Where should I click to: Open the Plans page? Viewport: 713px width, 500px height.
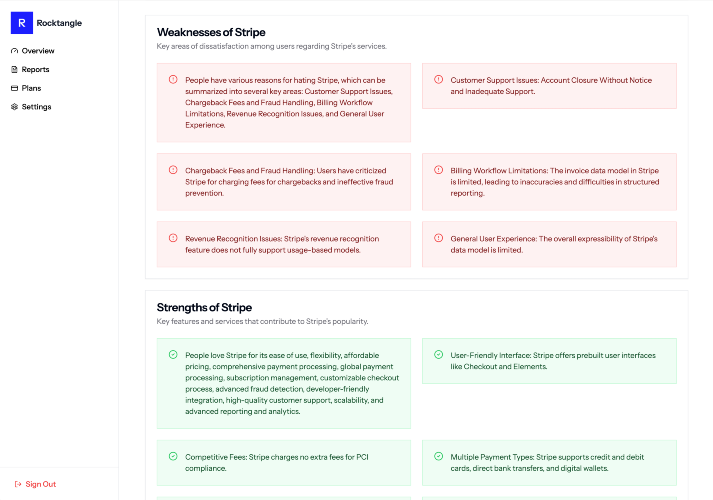coord(26,88)
